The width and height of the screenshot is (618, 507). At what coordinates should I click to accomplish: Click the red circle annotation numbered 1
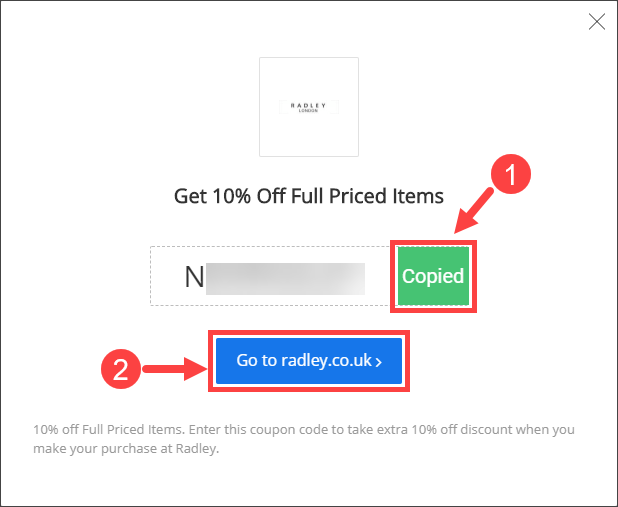click(511, 174)
